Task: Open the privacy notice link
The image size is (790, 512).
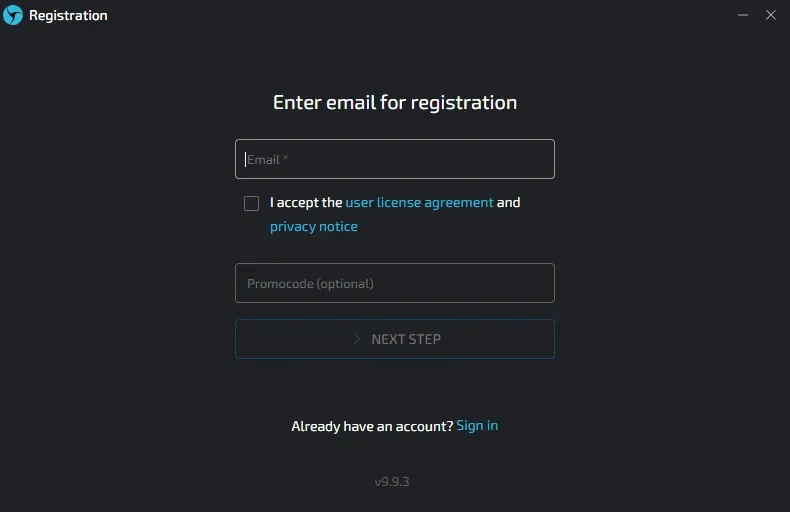Action: pyautogui.click(x=313, y=227)
